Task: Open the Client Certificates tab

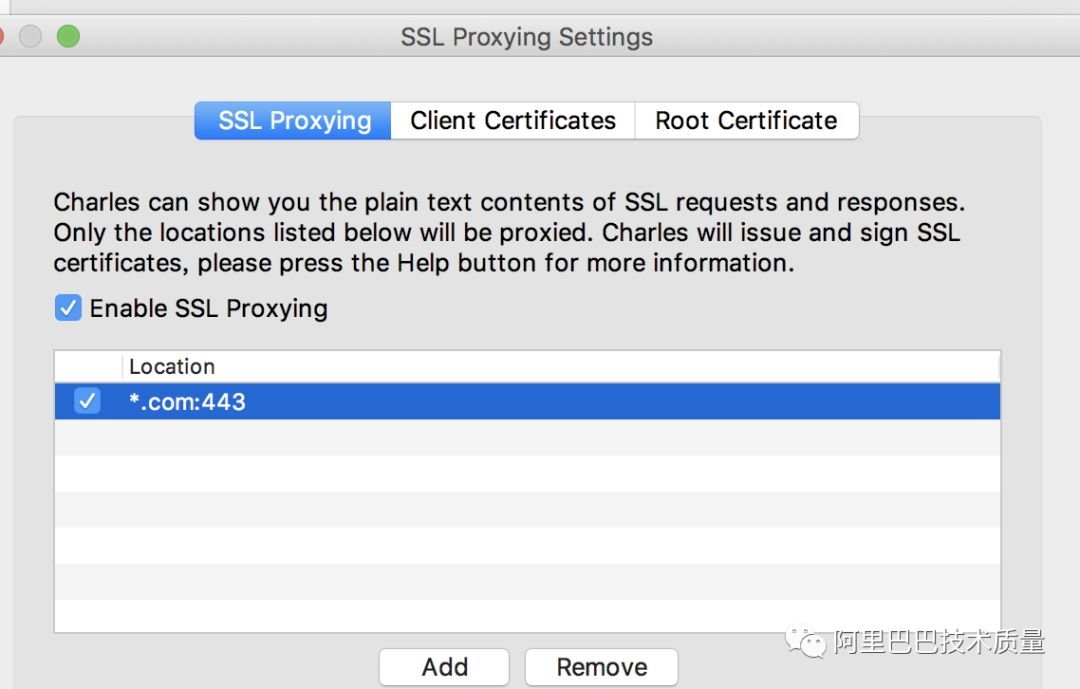Action: (513, 121)
